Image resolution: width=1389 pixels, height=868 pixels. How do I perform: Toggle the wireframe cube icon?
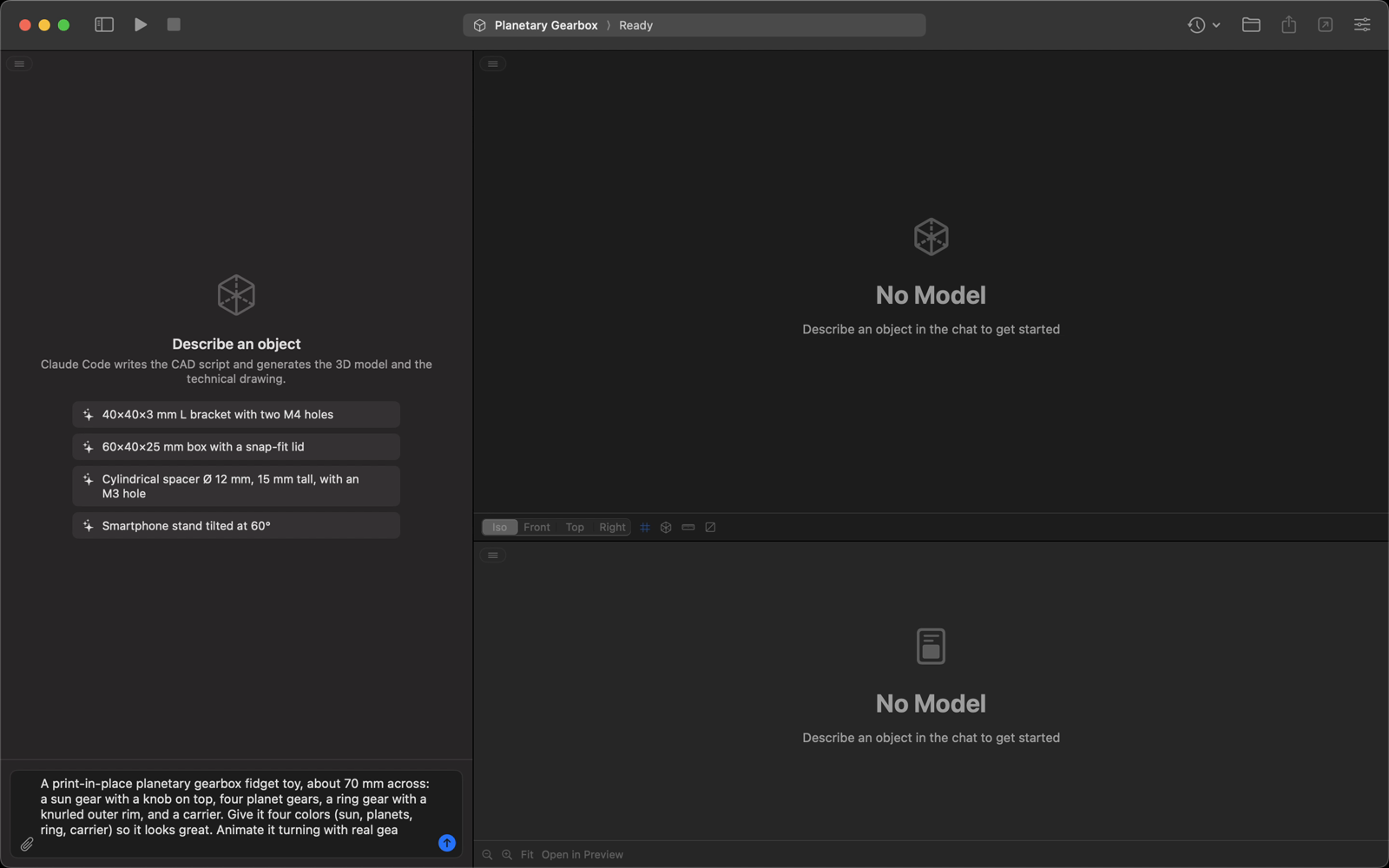tap(666, 527)
